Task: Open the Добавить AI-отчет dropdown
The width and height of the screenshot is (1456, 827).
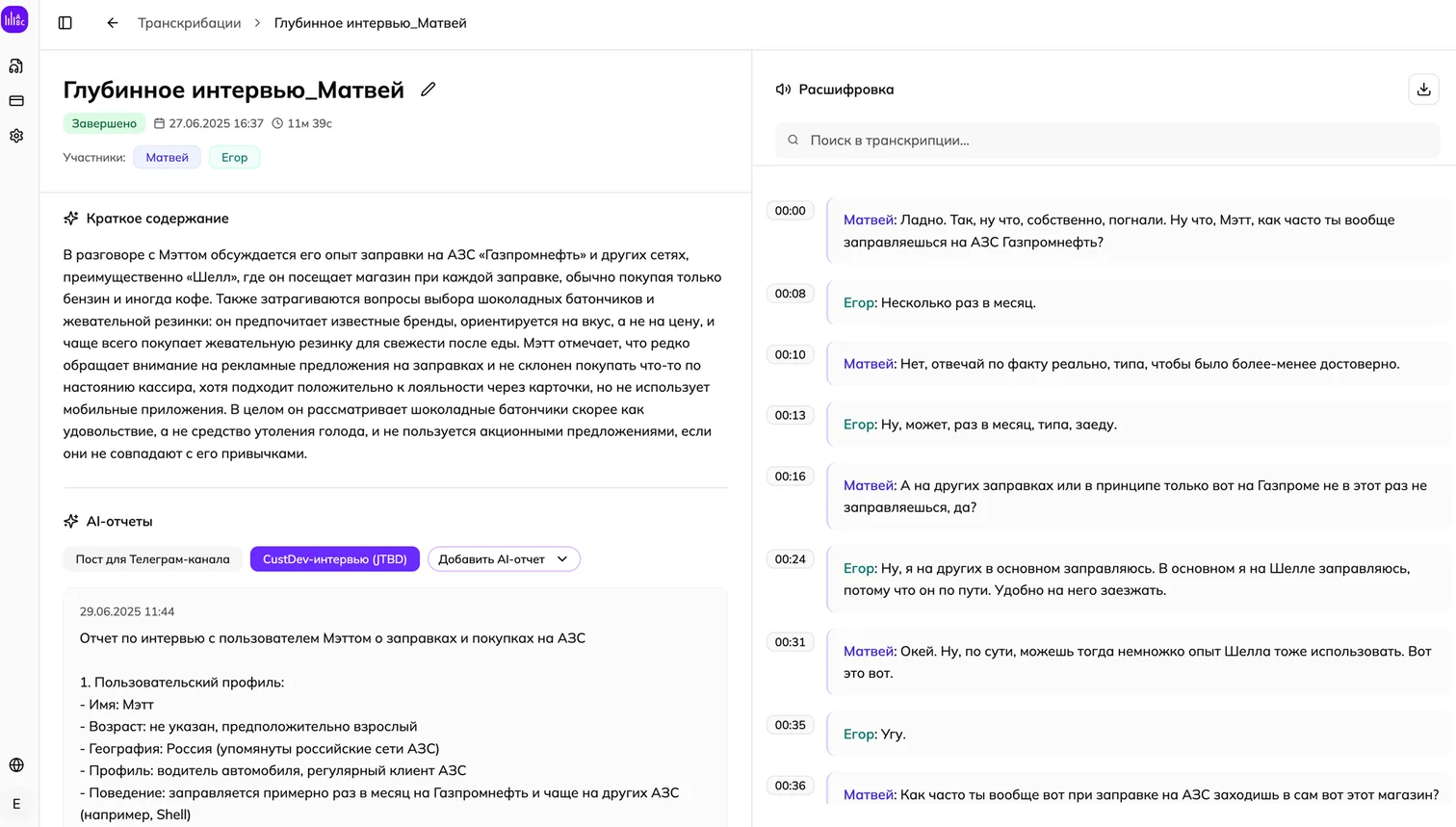Action: (504, 558)
